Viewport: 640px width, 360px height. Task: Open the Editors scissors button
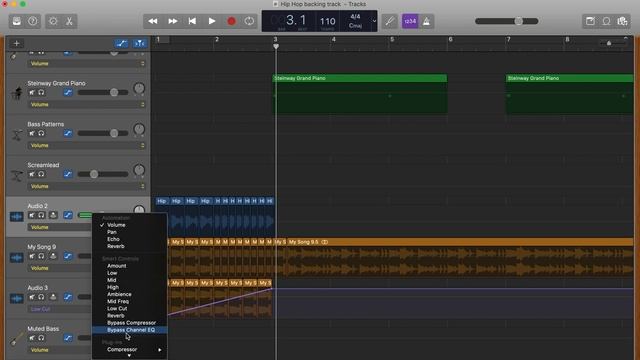[x=69, y=21]
